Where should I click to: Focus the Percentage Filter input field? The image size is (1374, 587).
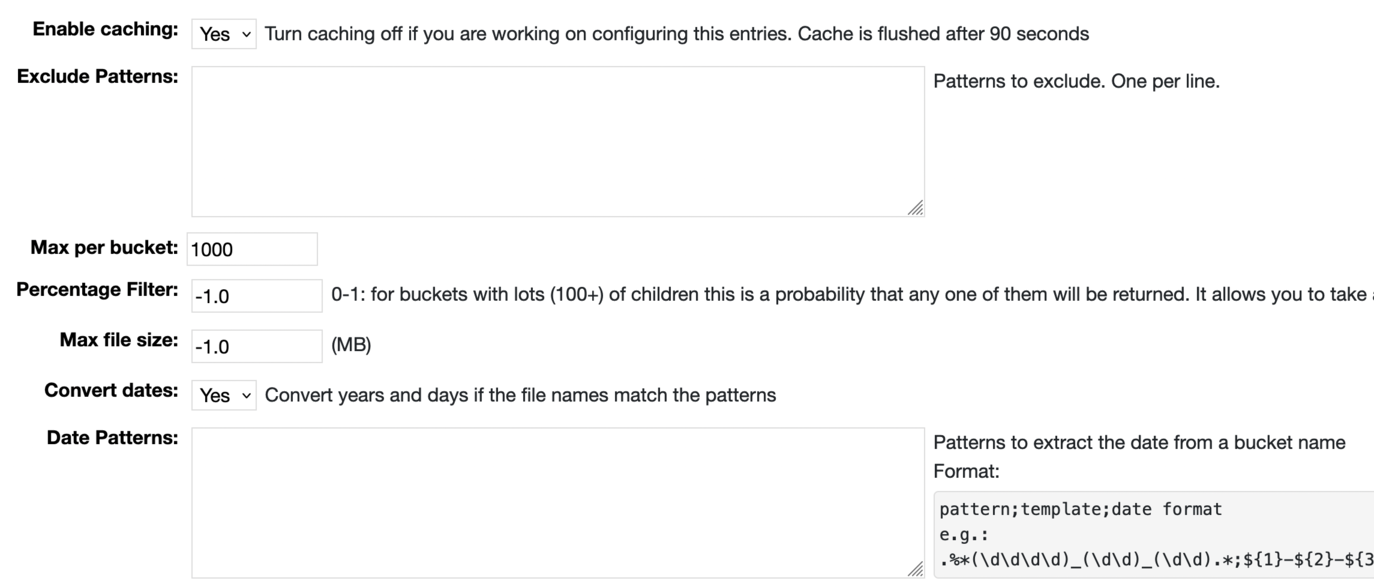[256, 296]
